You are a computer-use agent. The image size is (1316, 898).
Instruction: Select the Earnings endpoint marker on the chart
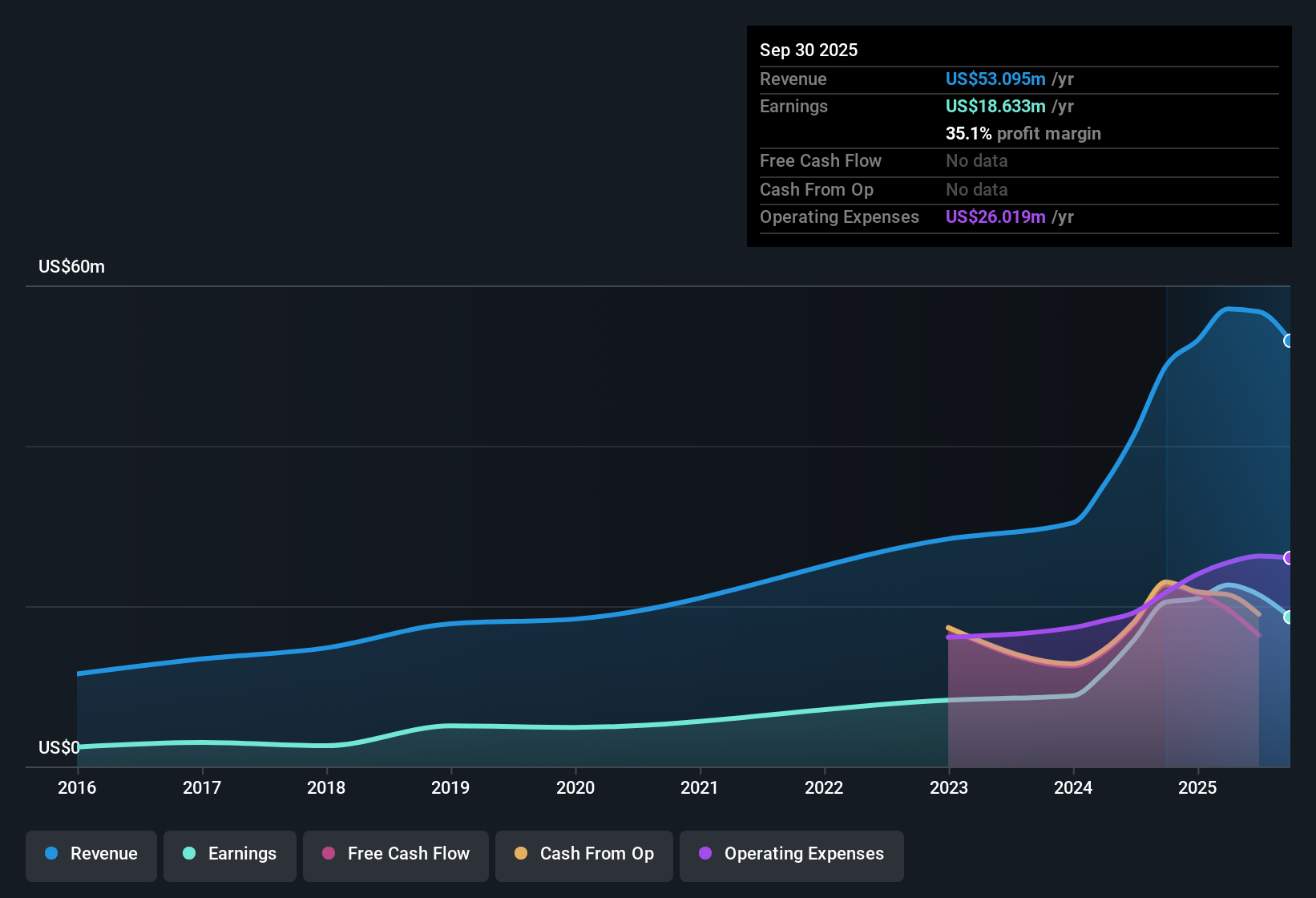[x=1288, y=617]
